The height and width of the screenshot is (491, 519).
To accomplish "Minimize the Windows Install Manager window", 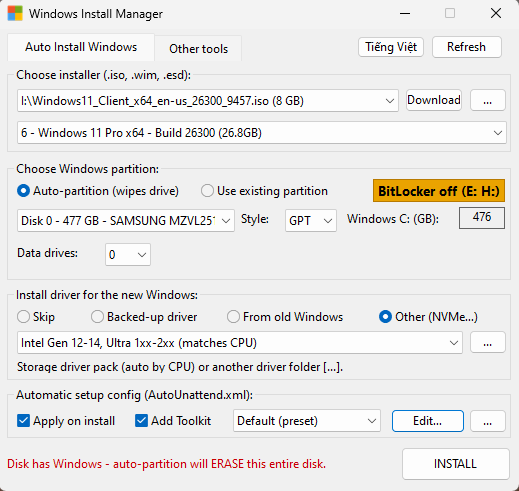I will (x=405, y=13).
